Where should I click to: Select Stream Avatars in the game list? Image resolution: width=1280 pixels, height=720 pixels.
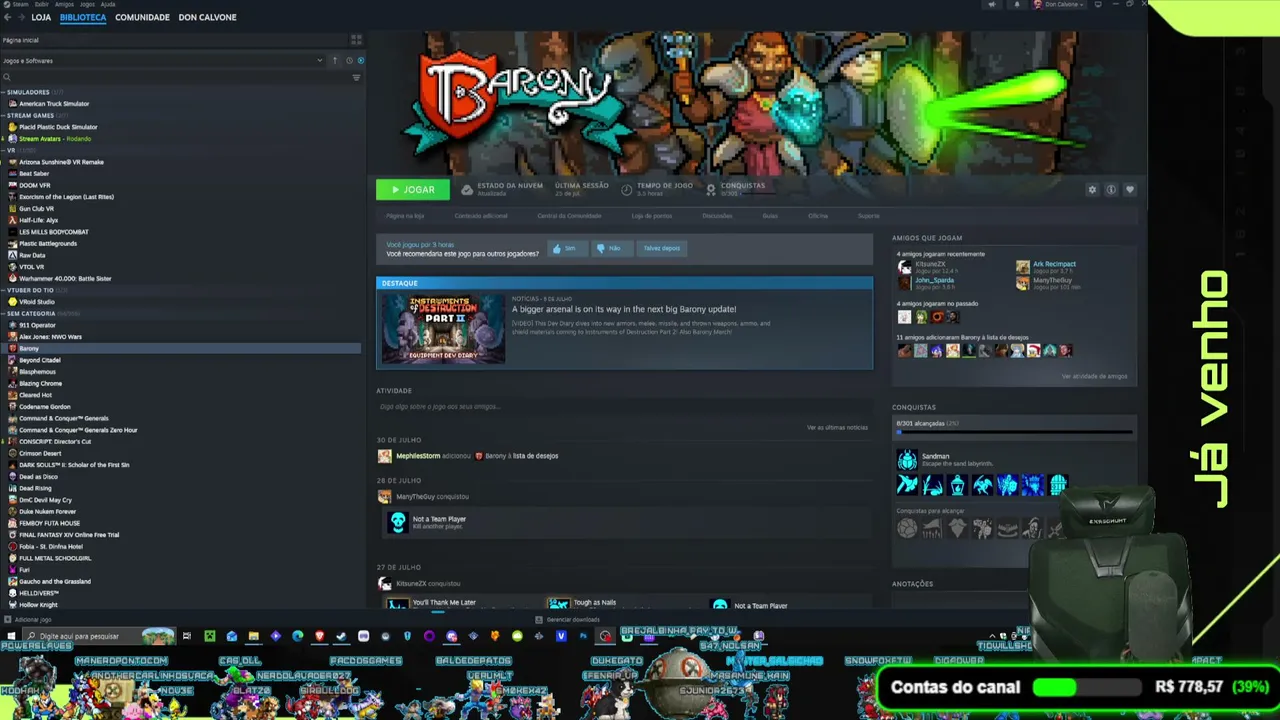54,139
